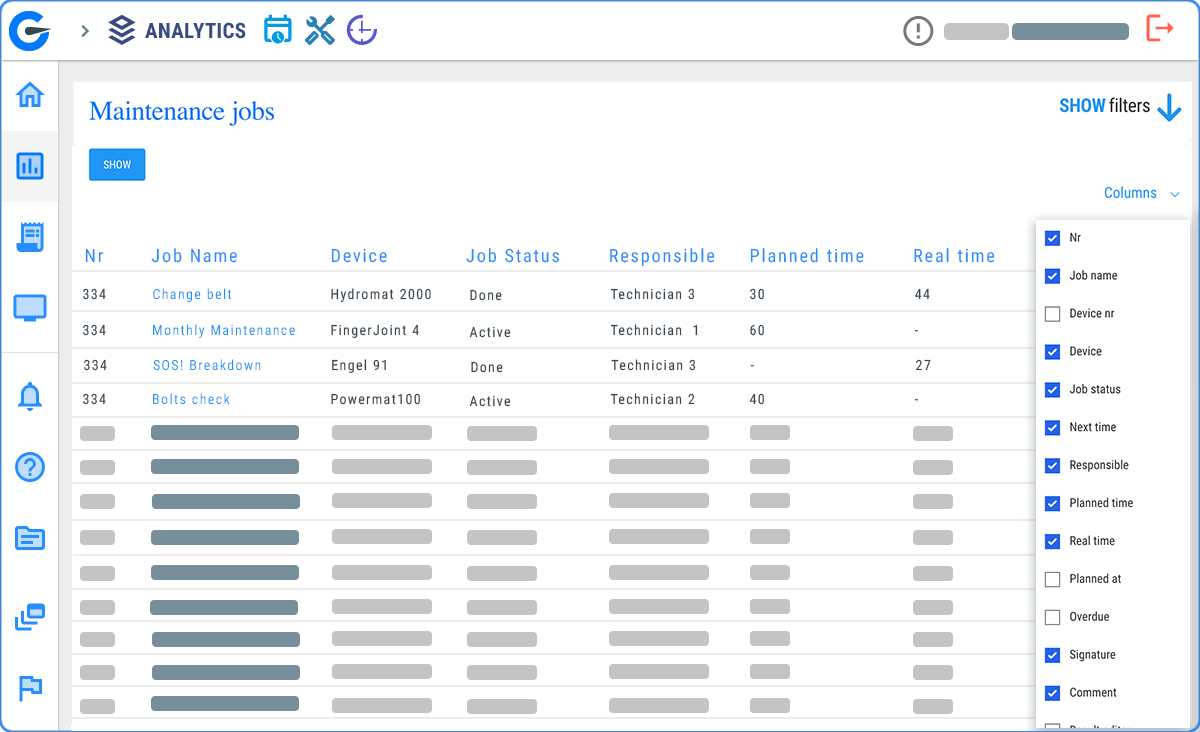Viewport: 1200px width, 732px height.
Task: Open the receipt report sidebar icon
Action: (x=30, y=237)
